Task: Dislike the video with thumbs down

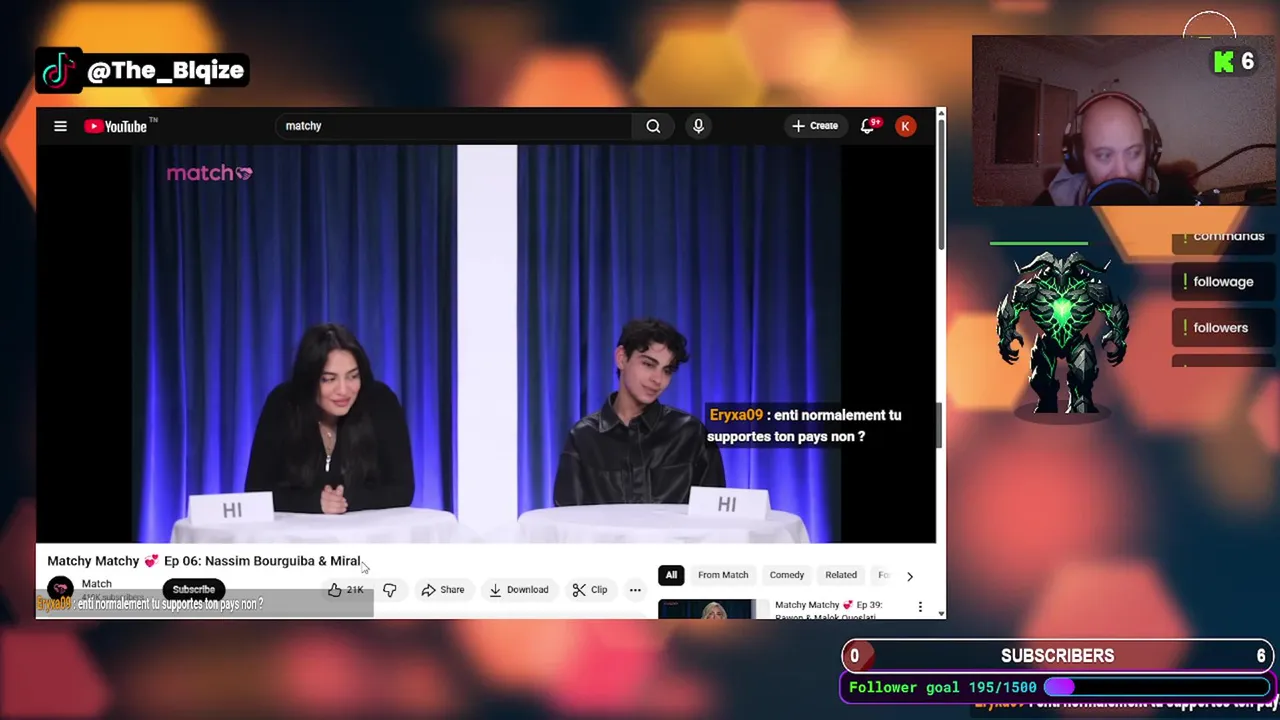Action: tap(390, 590)
